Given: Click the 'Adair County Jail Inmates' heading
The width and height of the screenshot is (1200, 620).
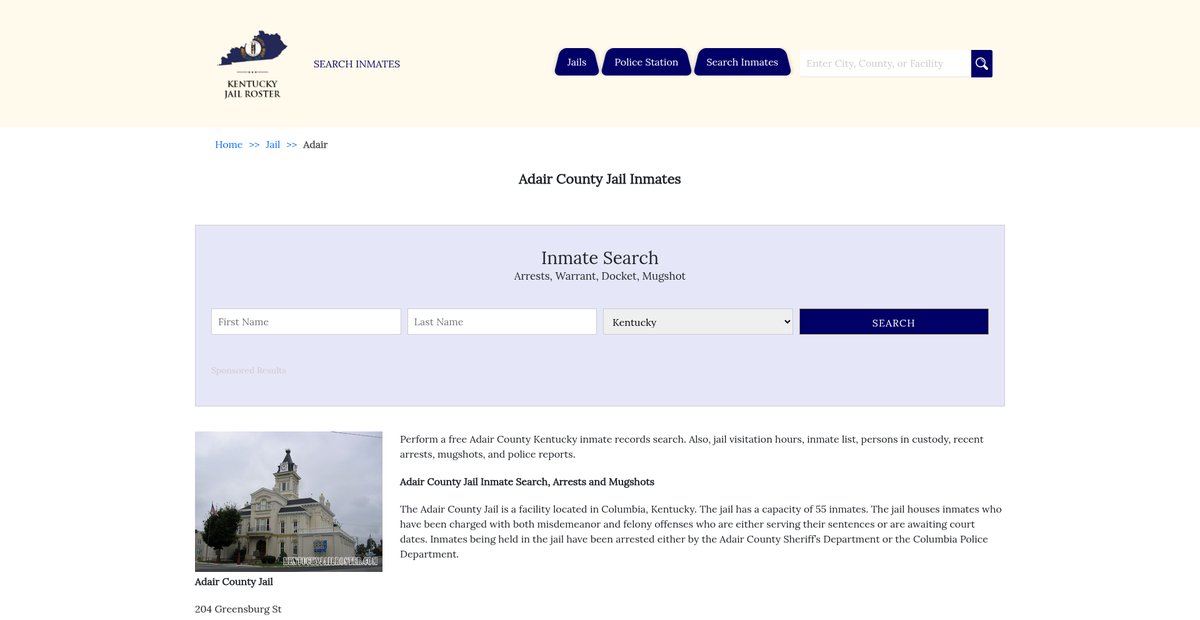Looking at the screenshot, I should 600,179.
